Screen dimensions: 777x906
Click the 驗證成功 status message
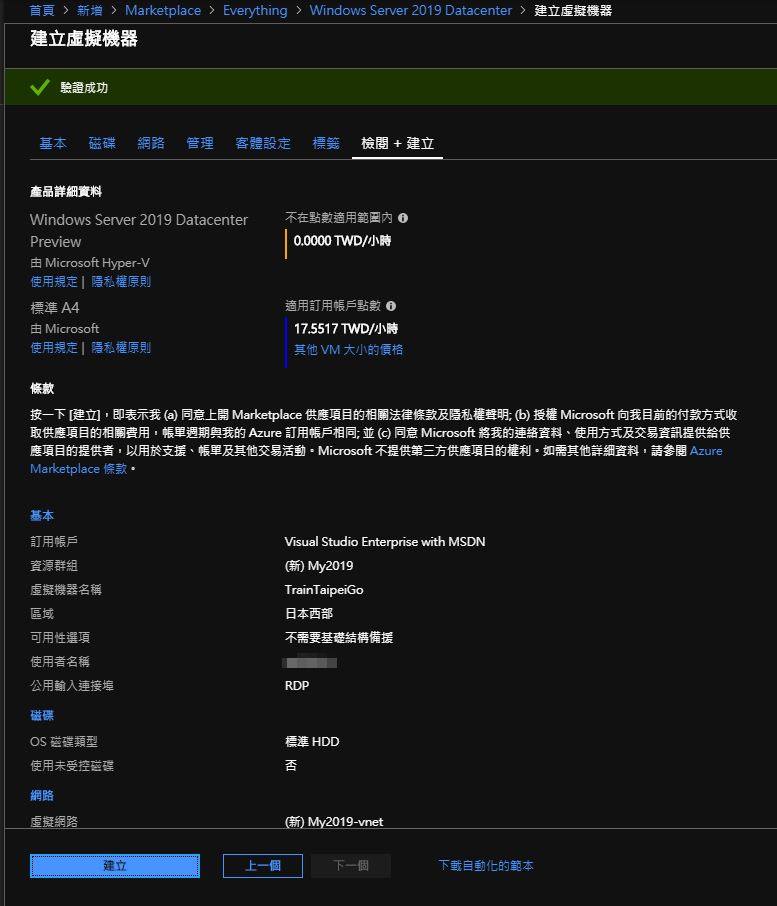[x=84, y=87]
